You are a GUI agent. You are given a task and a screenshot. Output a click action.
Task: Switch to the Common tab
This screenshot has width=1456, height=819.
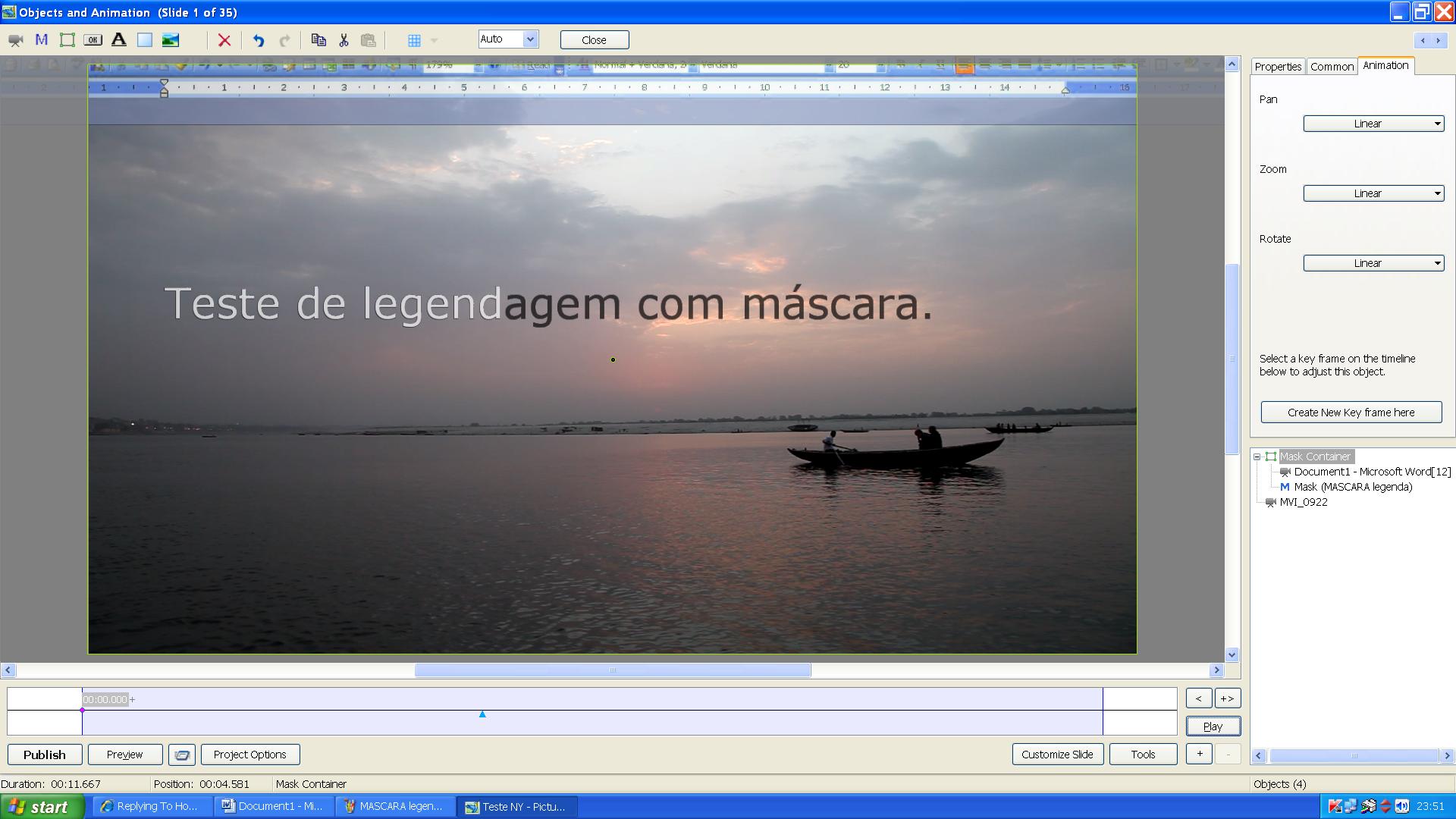pyautogui.click(x=1332, y=67)
